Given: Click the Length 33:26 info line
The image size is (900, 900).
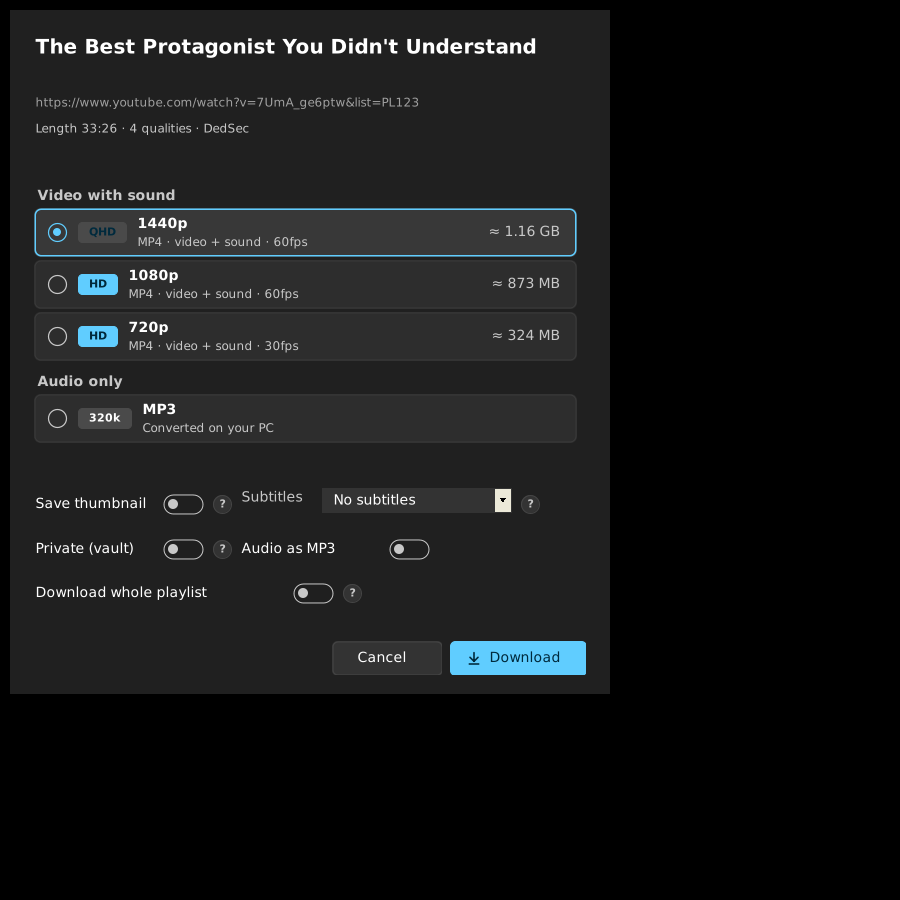Looking at the screenshot, I should tap(142, 129).
